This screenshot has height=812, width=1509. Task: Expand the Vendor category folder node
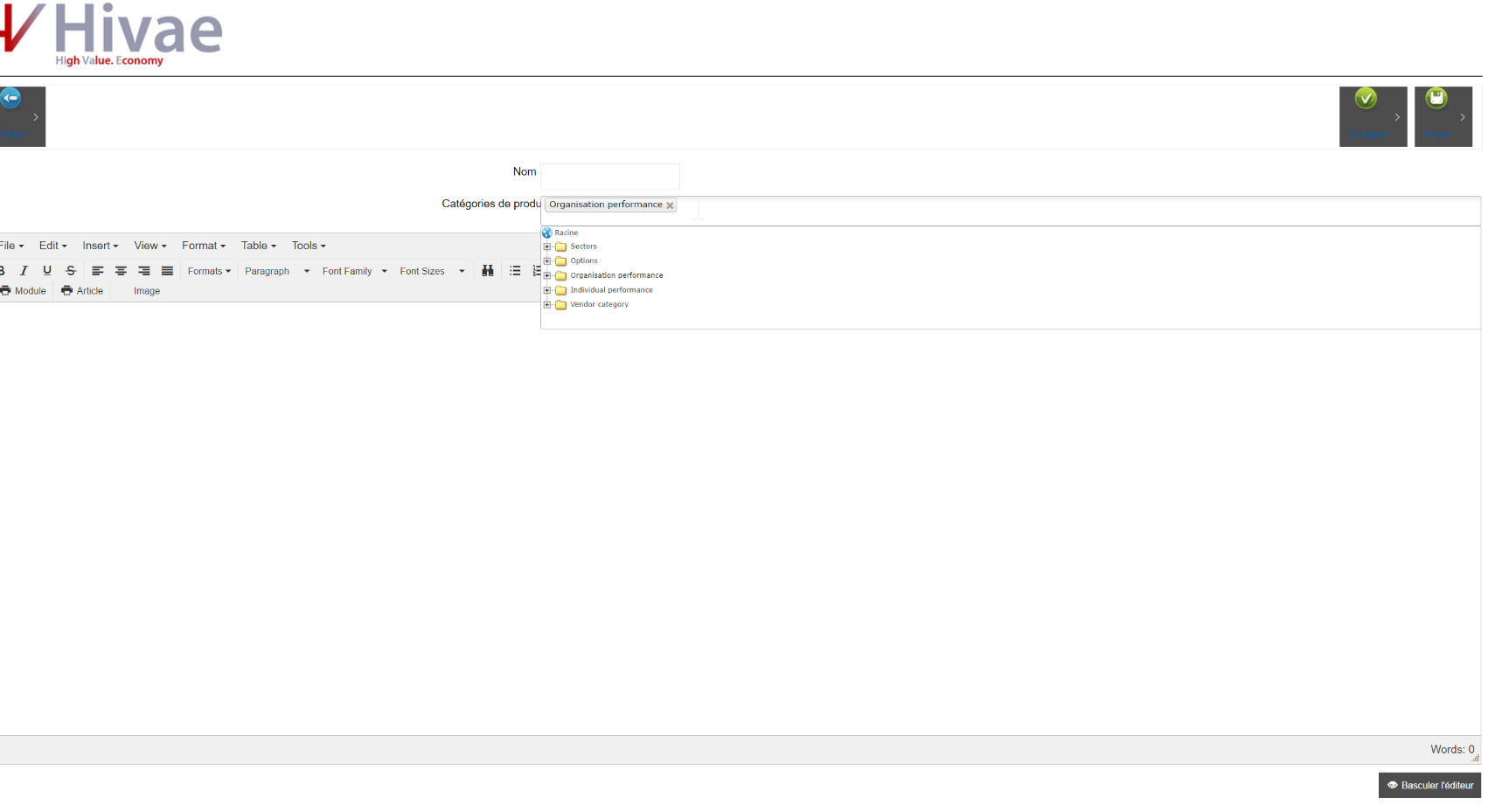point(547,304)
